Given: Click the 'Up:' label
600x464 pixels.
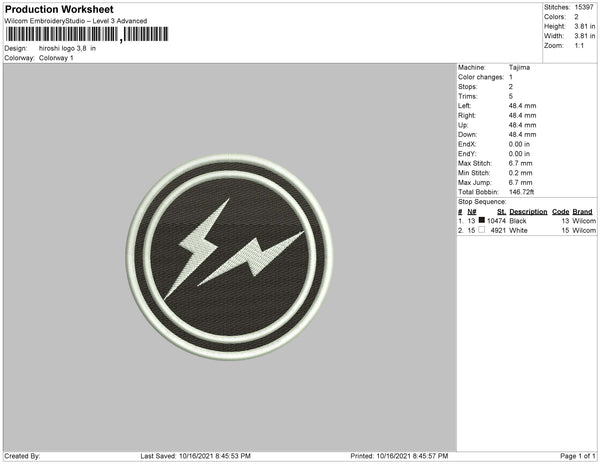Looking at the screenshot, I should 463,125.
